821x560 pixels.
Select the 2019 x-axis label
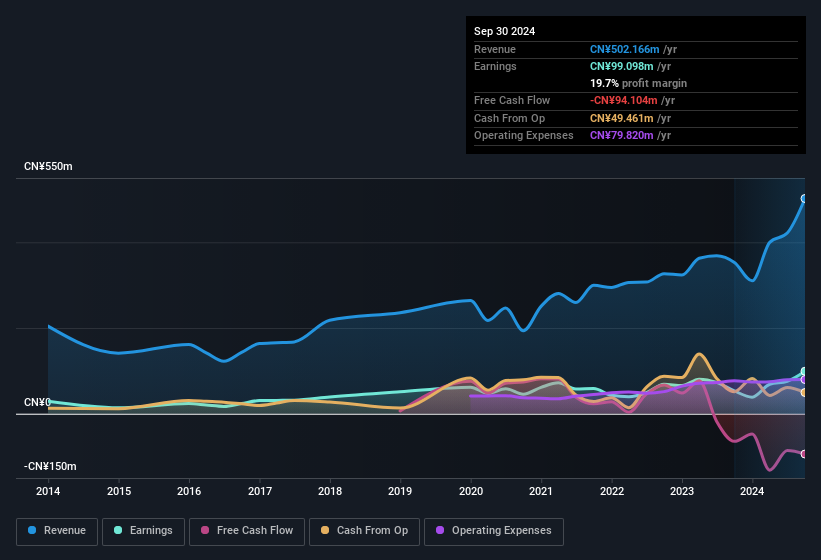click(400, 491)
